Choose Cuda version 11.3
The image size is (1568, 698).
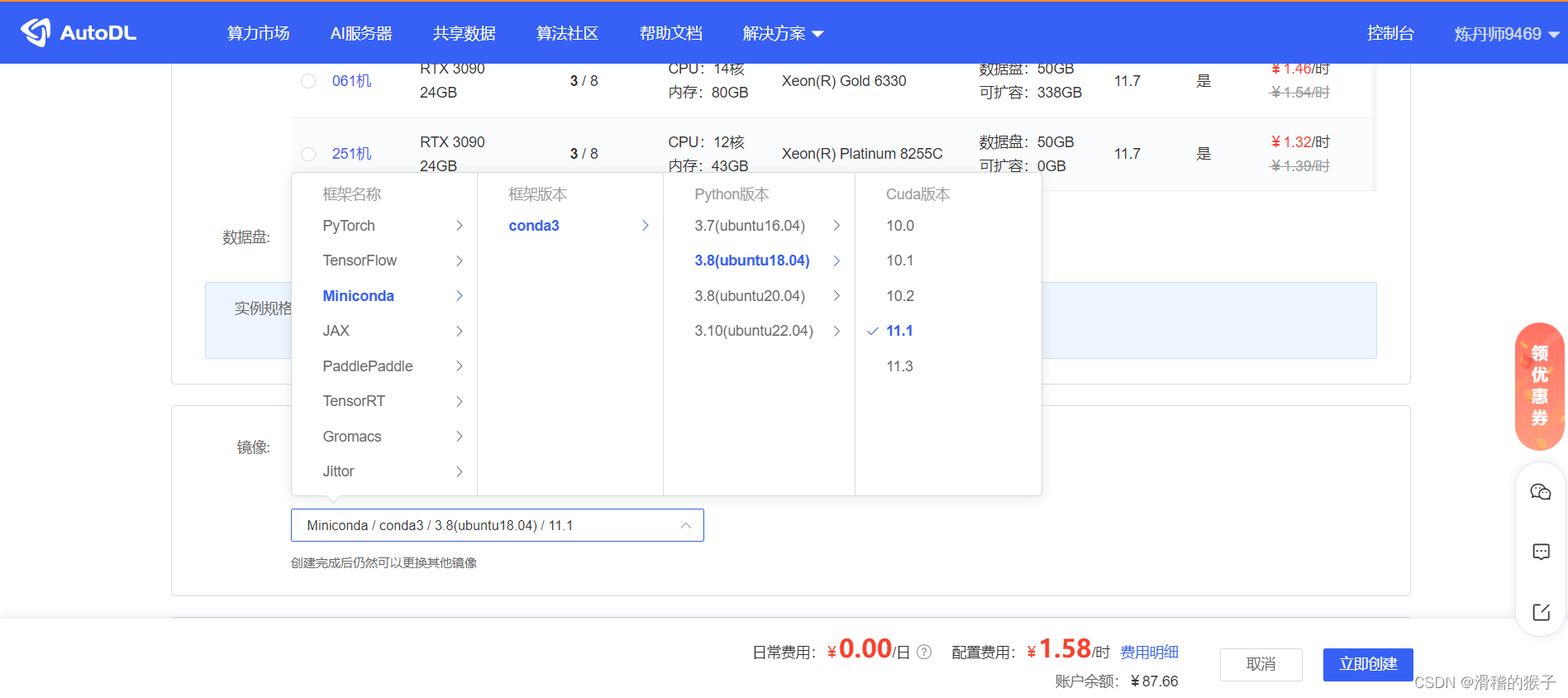click(x=899, y=366)
